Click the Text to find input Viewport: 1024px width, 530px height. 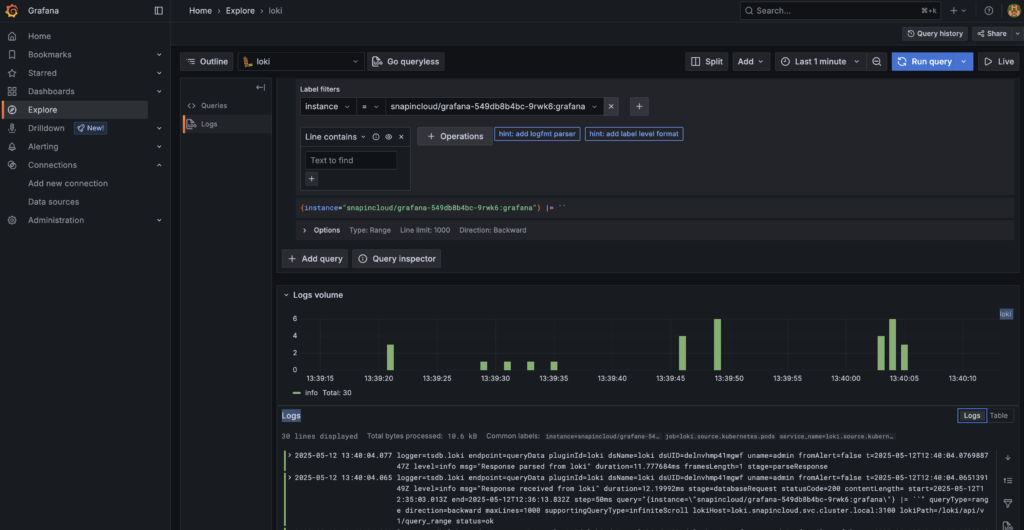(351, 161)
